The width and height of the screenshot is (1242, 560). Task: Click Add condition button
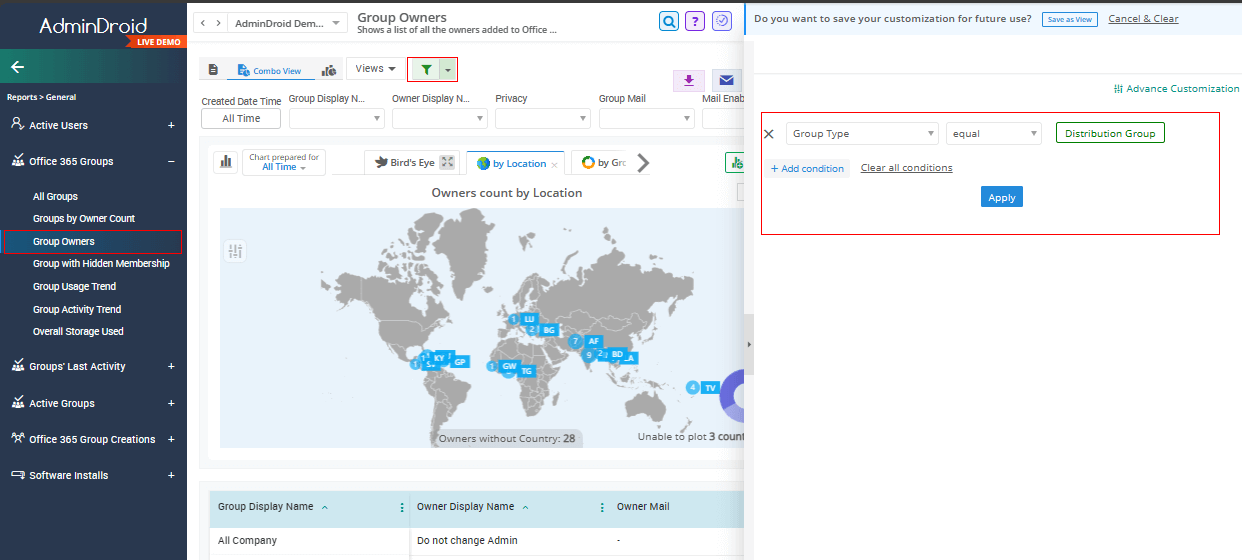click(x=808, y=169)
